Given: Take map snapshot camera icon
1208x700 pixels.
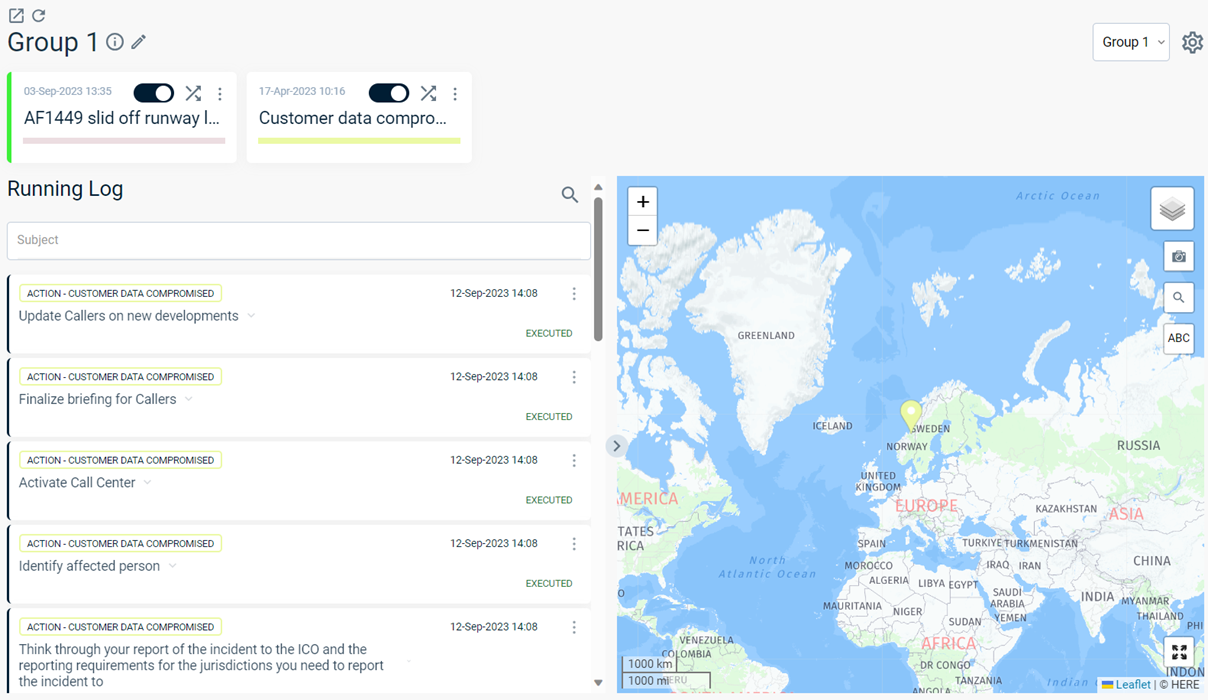Looking at the screenshot, I should 1179,256.
